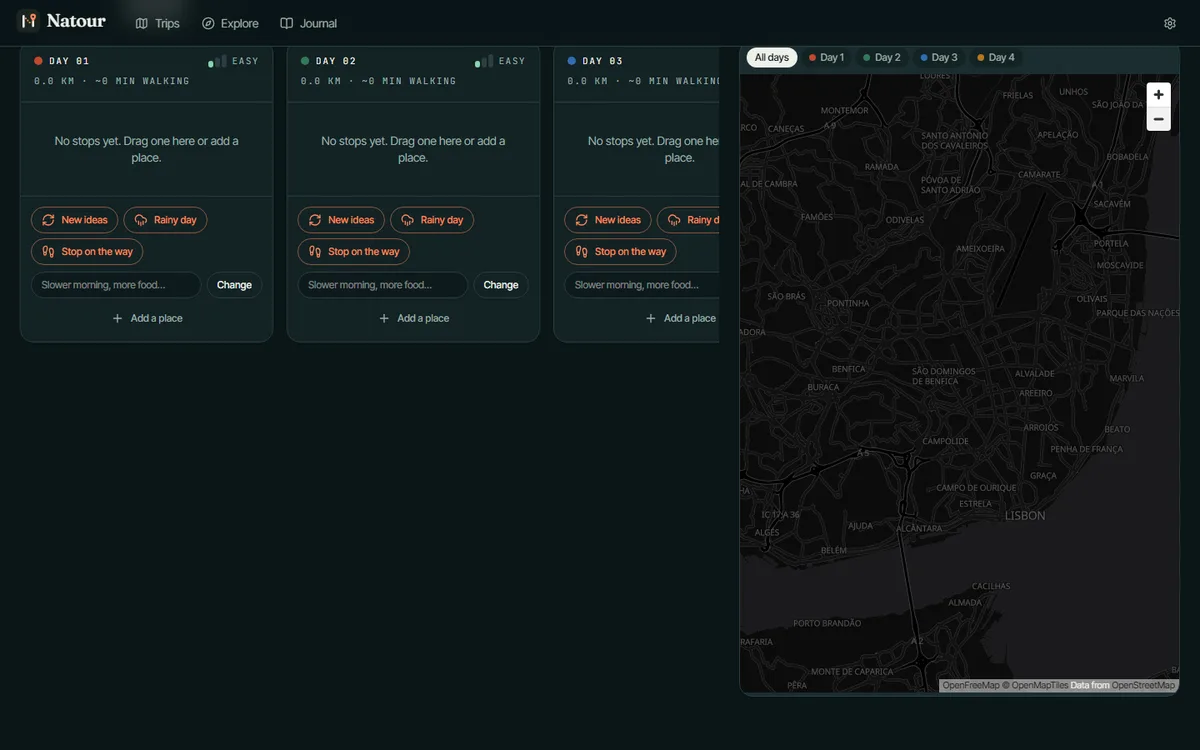Filter the map to Day 1
This screenshot has height=750, width=1200.
pos(827,58)
